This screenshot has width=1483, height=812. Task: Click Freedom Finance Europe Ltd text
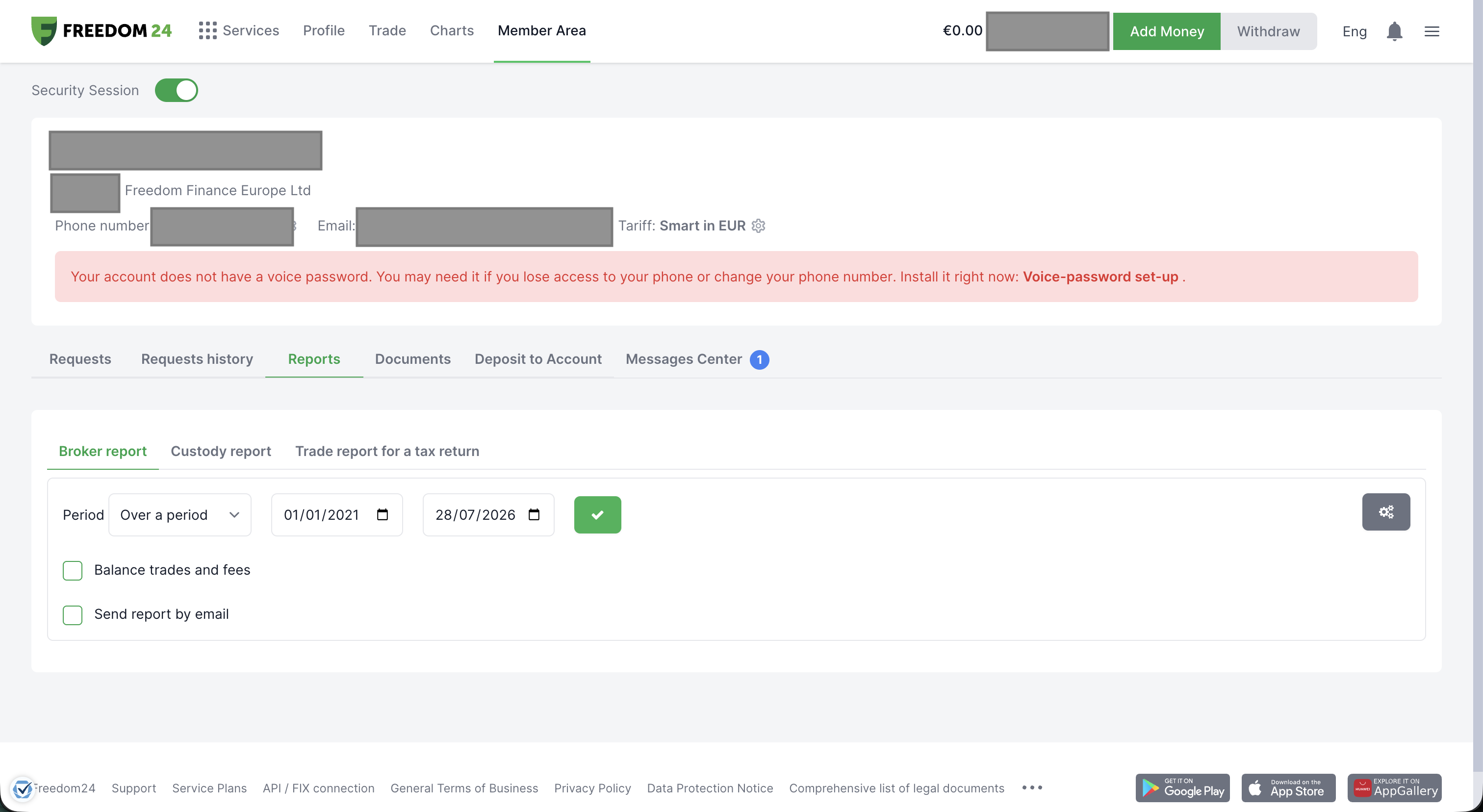(218, 190)
